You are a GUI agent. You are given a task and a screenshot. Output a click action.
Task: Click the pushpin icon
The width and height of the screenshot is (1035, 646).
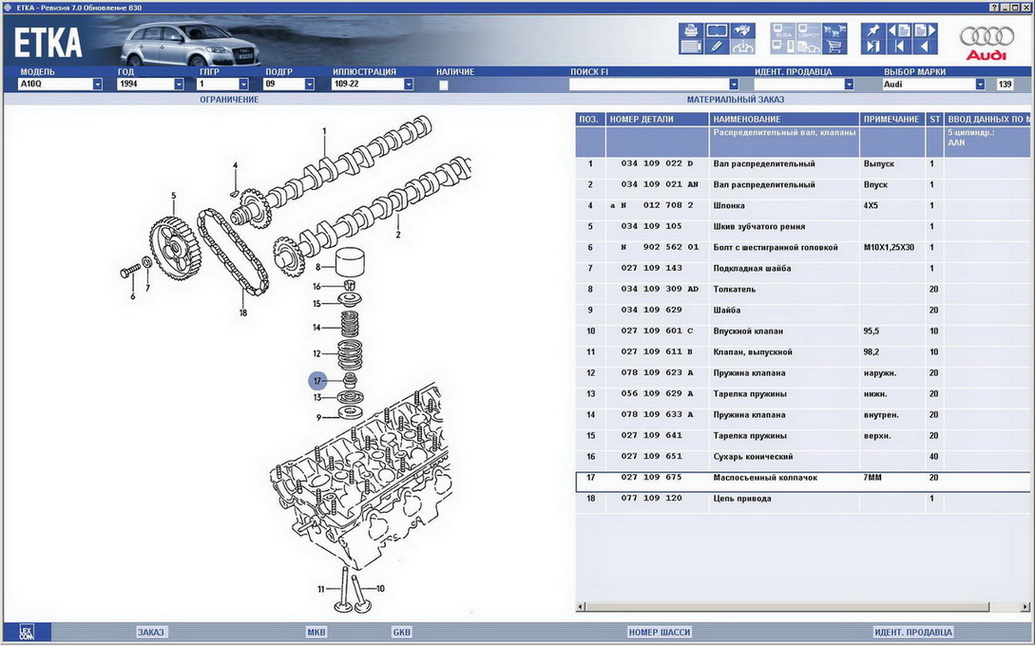(x=873, y=30)
